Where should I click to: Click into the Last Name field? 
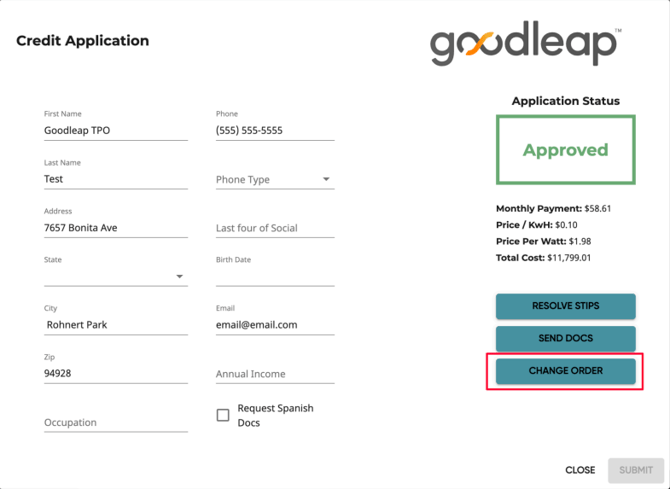pyautogui.click(x=115, y=179)
